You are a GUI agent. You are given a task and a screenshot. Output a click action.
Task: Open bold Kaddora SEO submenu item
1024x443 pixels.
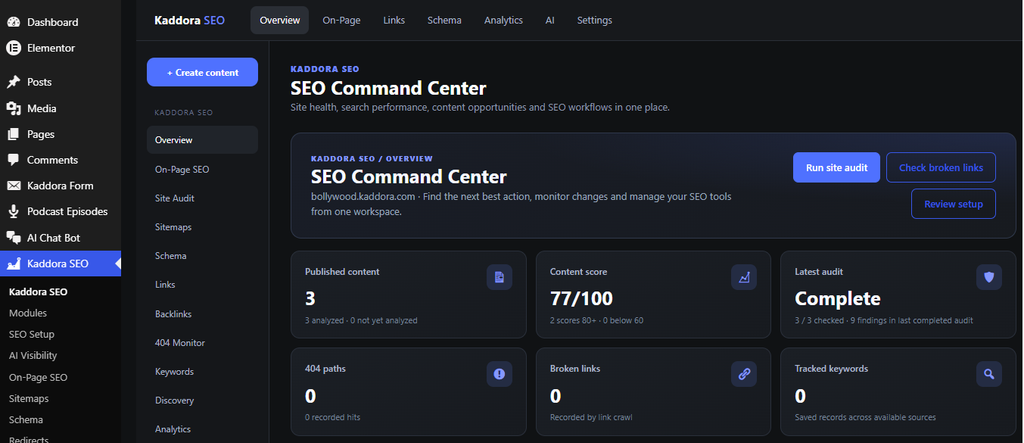(x=38, y=291)
